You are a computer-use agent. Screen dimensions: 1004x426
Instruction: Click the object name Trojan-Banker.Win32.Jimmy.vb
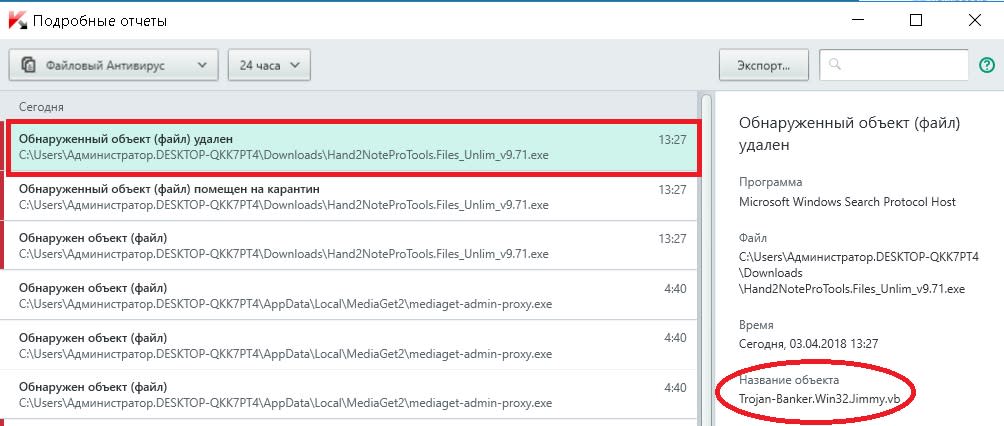click(820, 398)
